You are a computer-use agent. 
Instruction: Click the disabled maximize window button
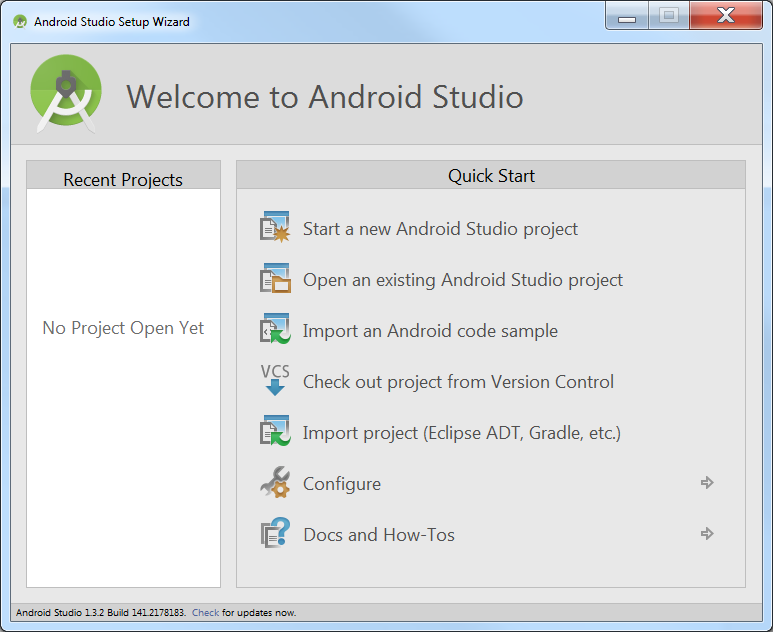pyautogui.click(x=669, y=16)
